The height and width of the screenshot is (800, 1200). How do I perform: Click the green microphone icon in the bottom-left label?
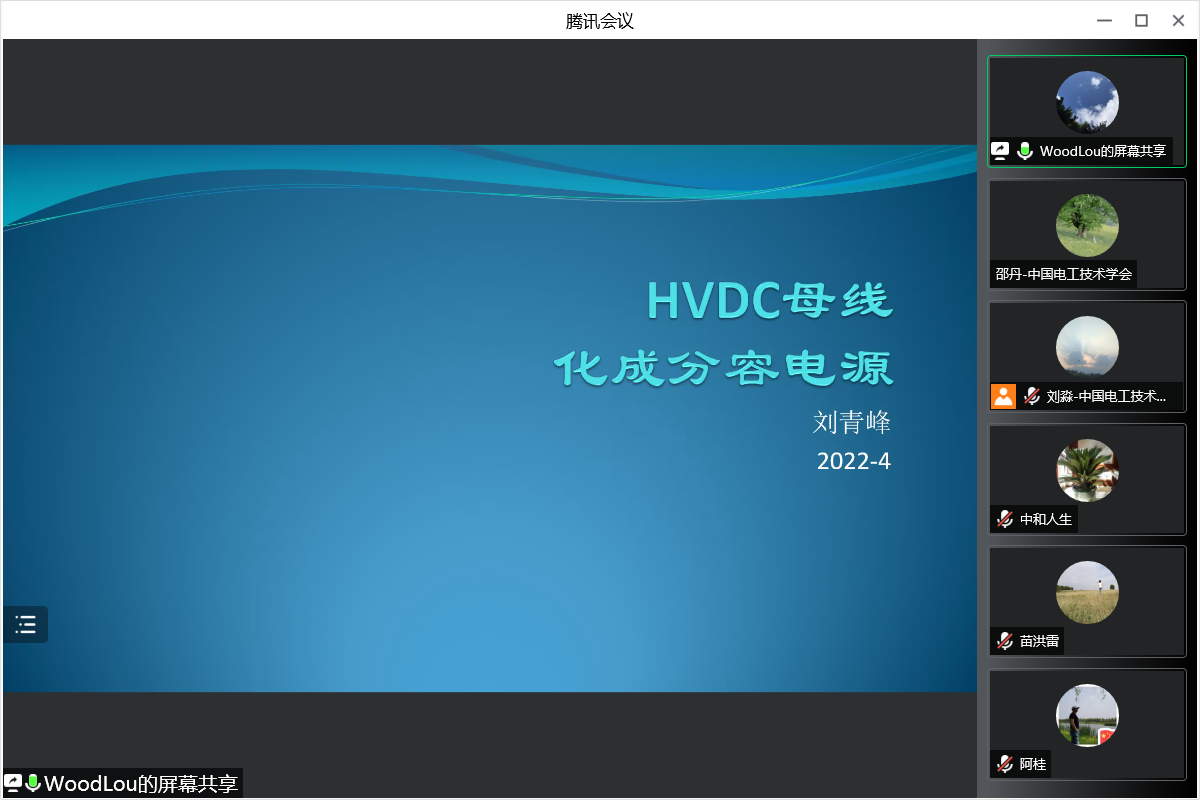point(33,783)
